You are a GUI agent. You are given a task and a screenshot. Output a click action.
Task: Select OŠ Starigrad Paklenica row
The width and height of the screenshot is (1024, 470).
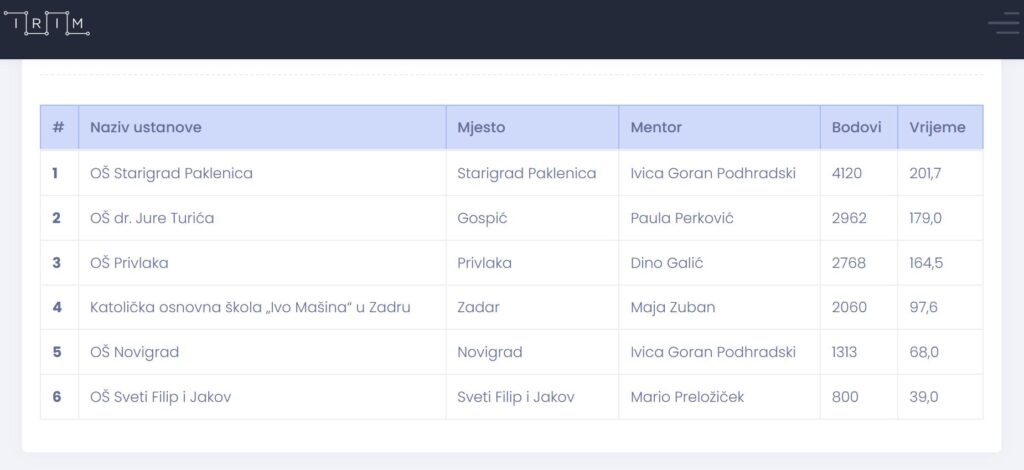click(x=511, y=173)
